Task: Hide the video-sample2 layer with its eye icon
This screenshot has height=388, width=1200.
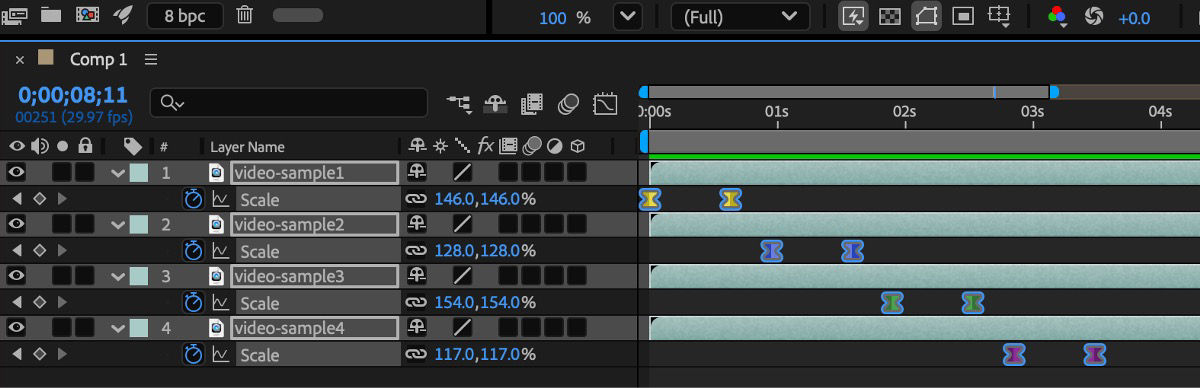Action: coord(16,224)
